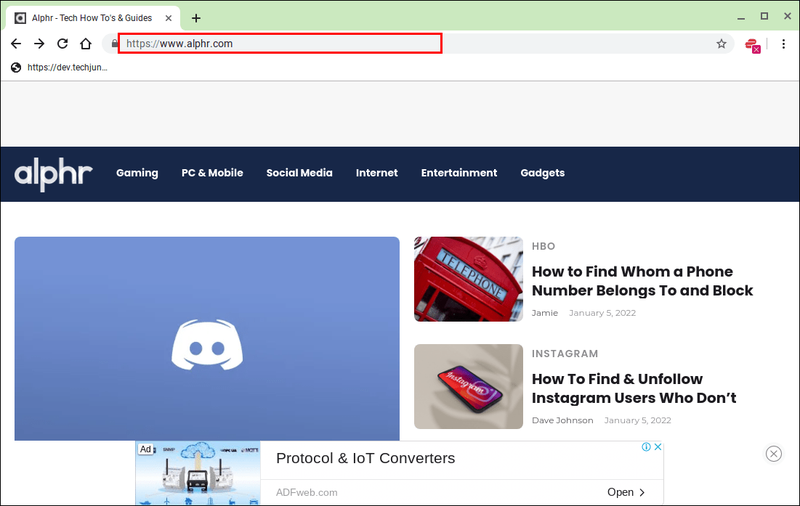Image resolution: width=800 pixels, height=506 pixels.
Task: Open a new tab with plus button
Action: tap(196, 18)
